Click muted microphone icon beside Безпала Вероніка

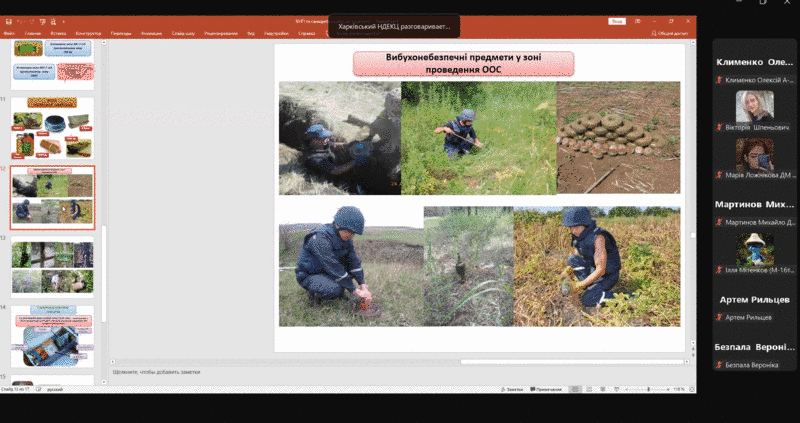tap(719, 365)
